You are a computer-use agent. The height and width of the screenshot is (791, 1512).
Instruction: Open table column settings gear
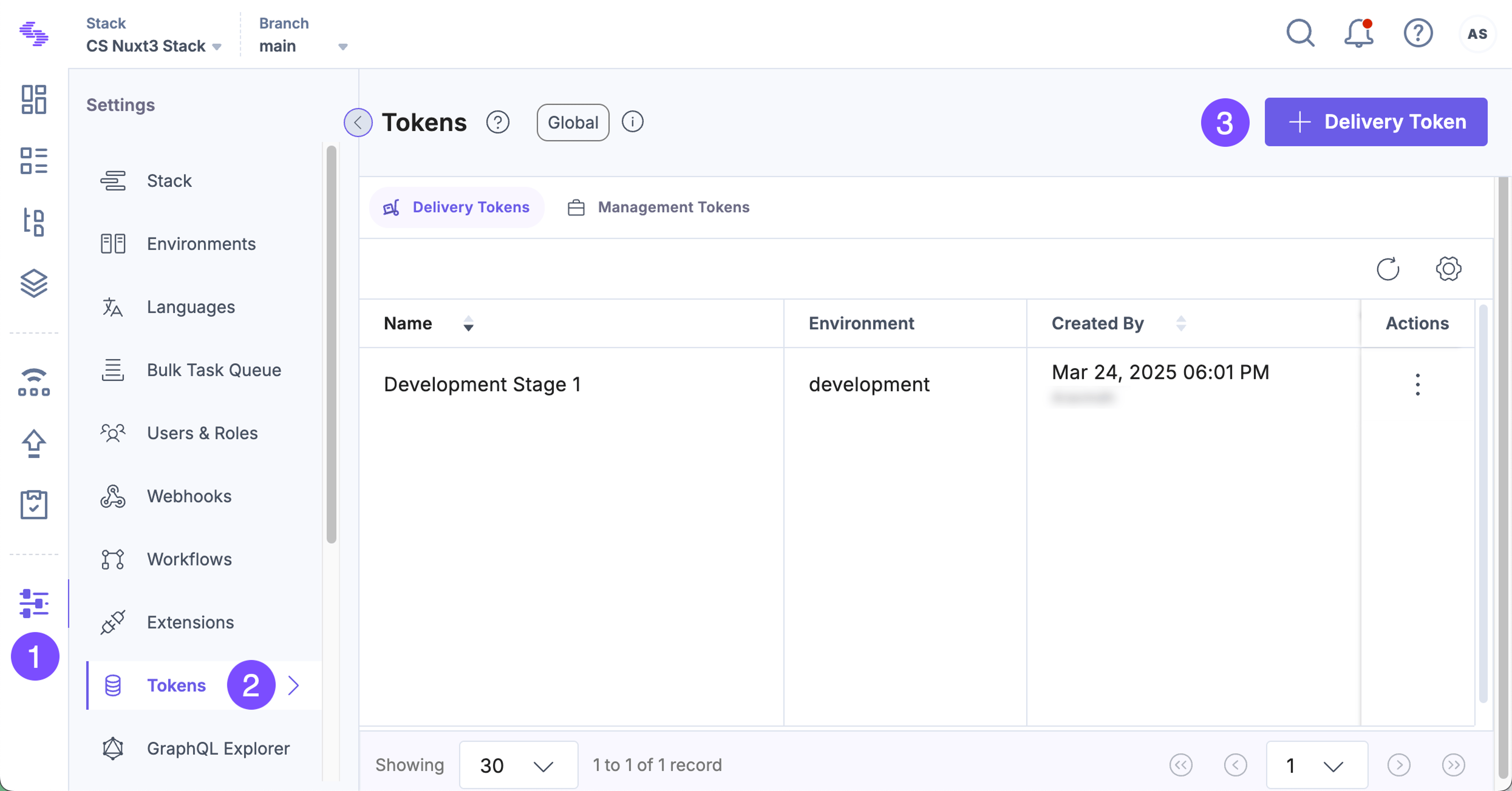pyautogui.click(x=1449, y=269)
